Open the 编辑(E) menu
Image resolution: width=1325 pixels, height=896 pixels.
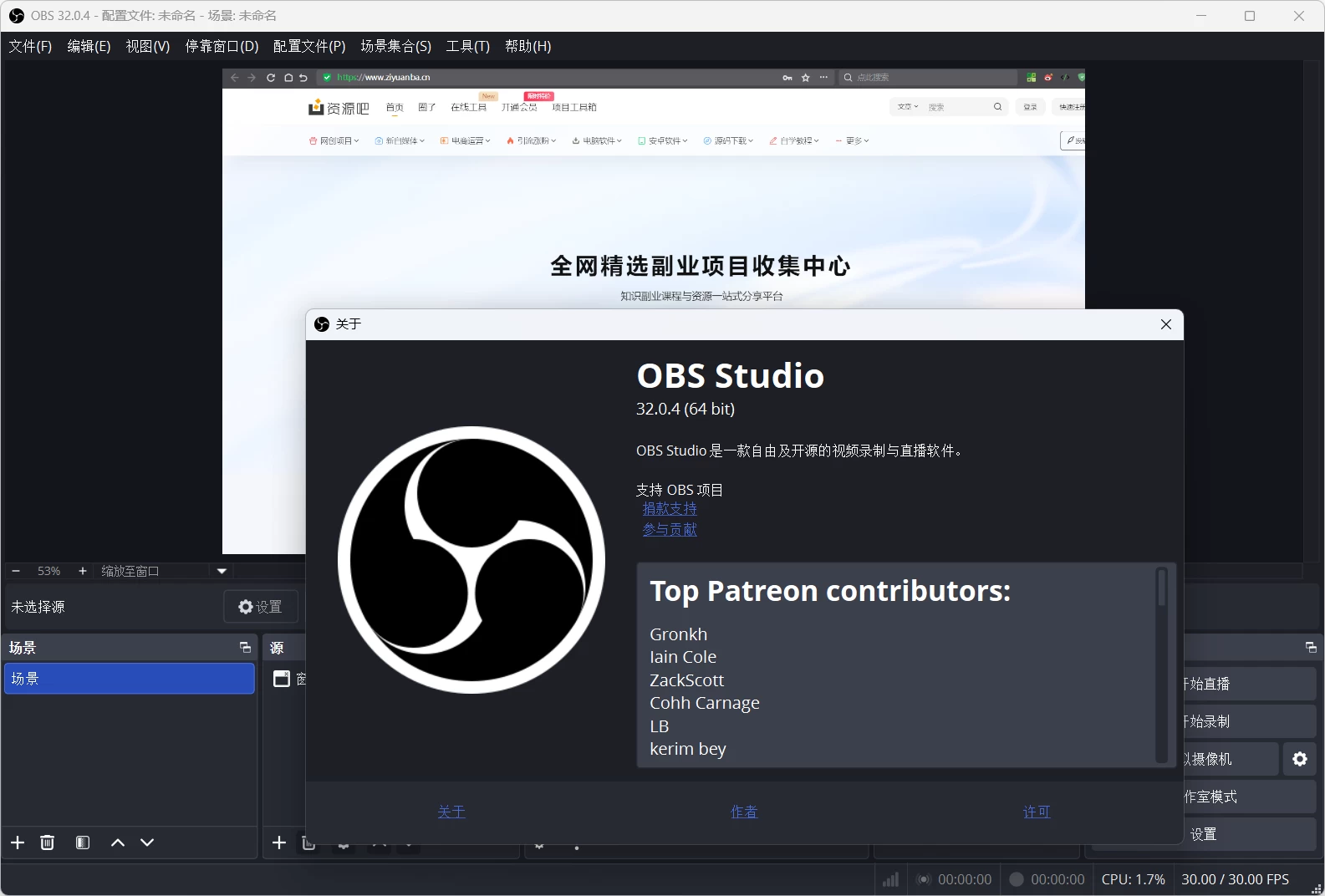89,46
